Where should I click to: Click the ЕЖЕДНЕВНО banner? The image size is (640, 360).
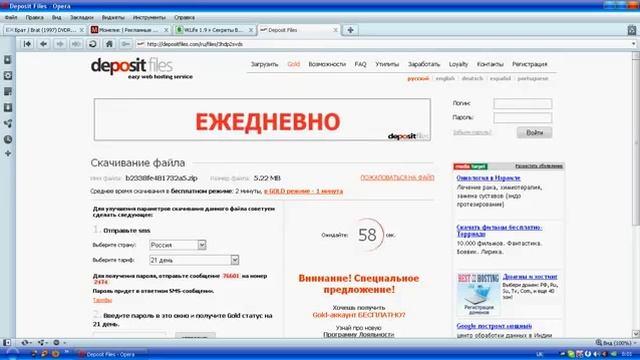[x=262, y=120]
